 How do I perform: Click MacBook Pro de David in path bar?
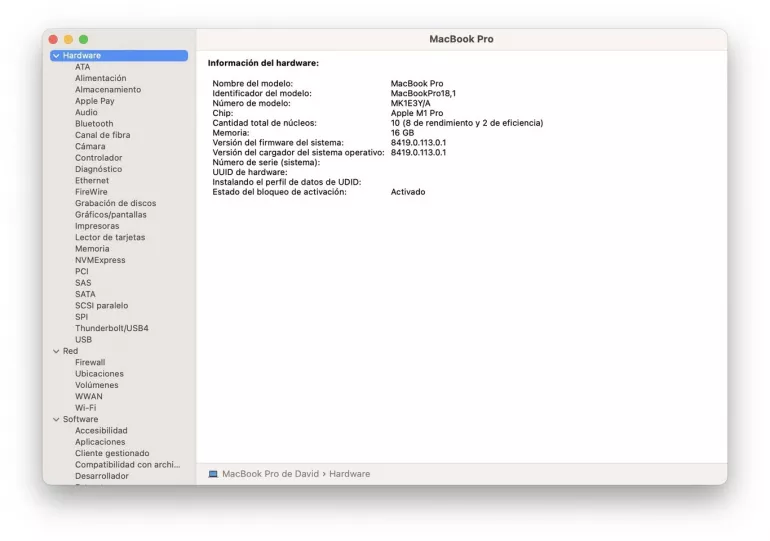(271, 474)
